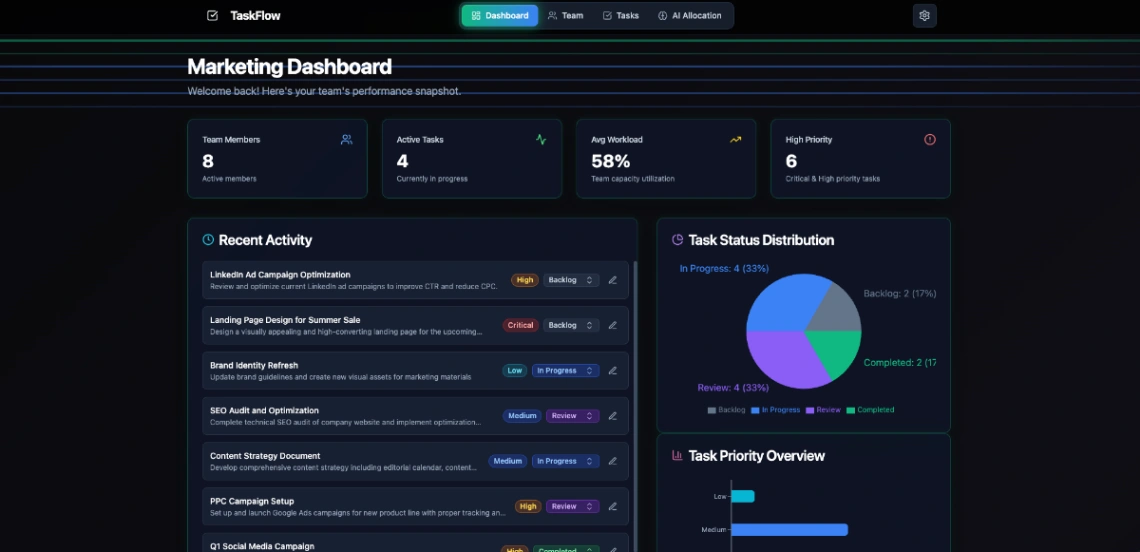Click the Team Members people icon

click(x=346, y=140)
